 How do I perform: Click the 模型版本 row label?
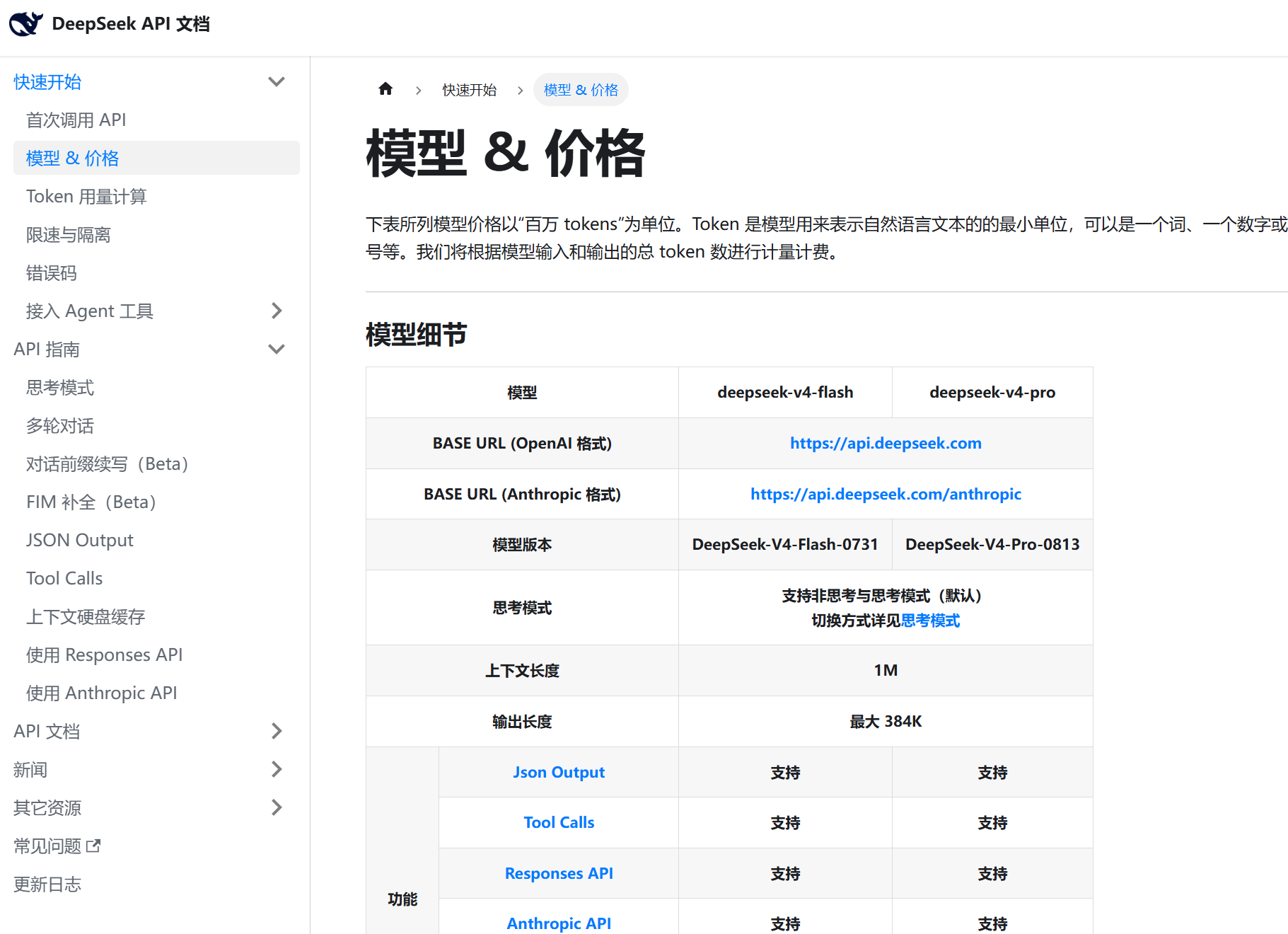pyautogui.click(x=522, y=544)
